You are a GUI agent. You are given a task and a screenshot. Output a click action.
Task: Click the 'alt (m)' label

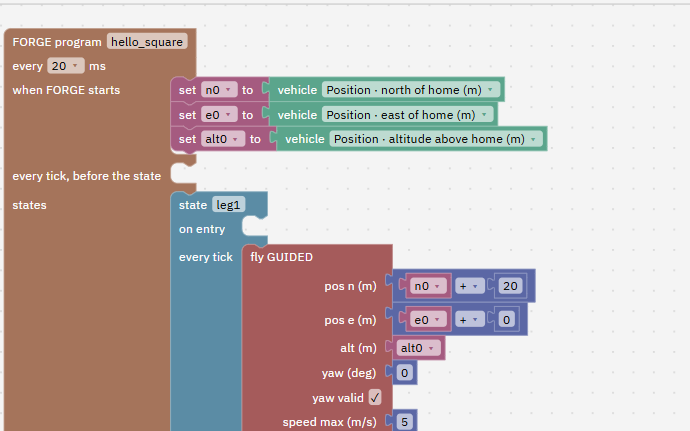point(358,348)
